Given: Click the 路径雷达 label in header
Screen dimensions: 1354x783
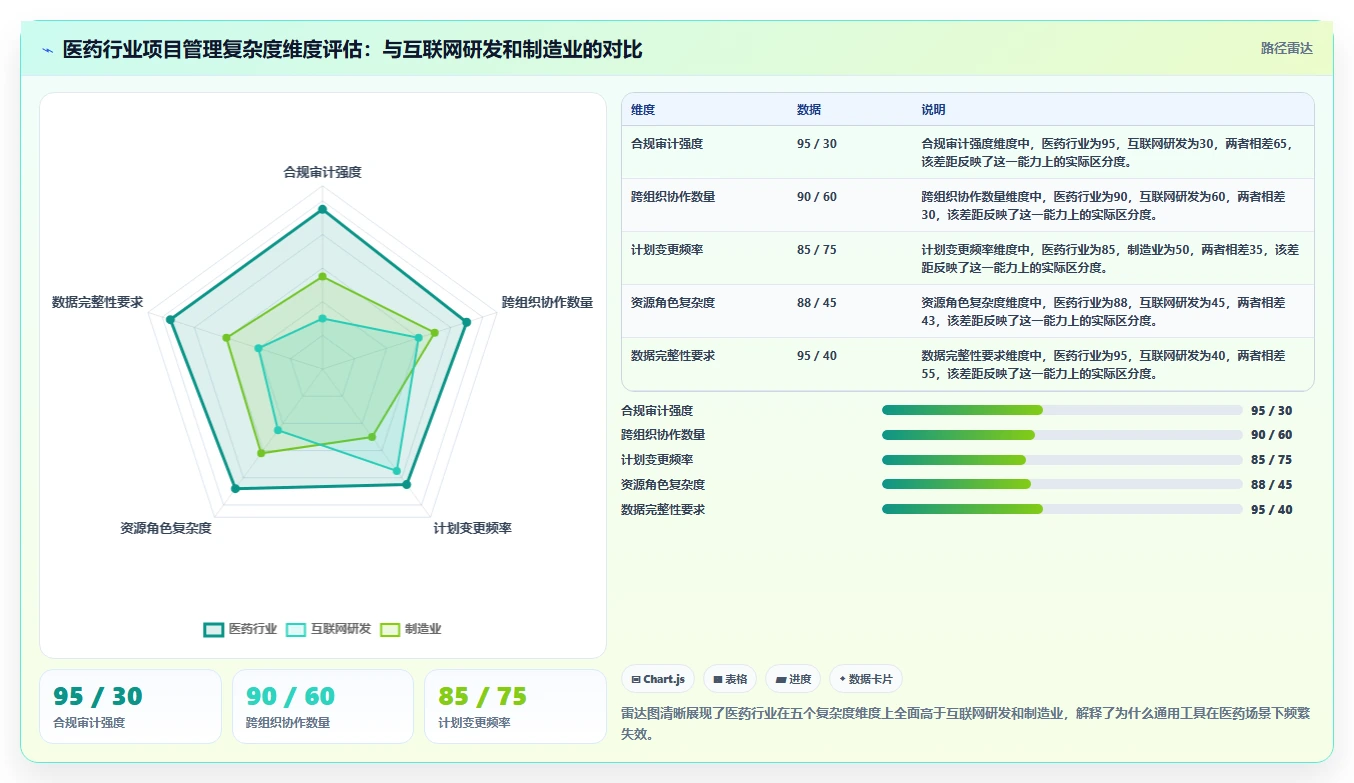Looking at the screenshot, I should click(x=1286, y=48).
